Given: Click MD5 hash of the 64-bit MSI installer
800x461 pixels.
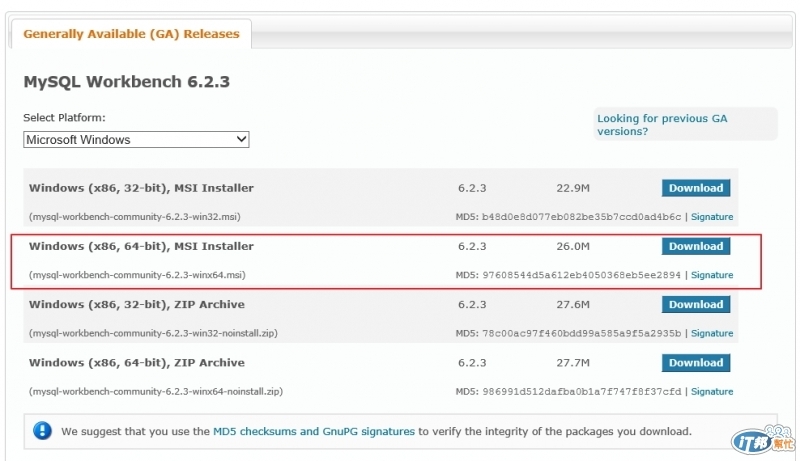Looking at the screenshot, I should pyautogui.click(x=581, y=275).
